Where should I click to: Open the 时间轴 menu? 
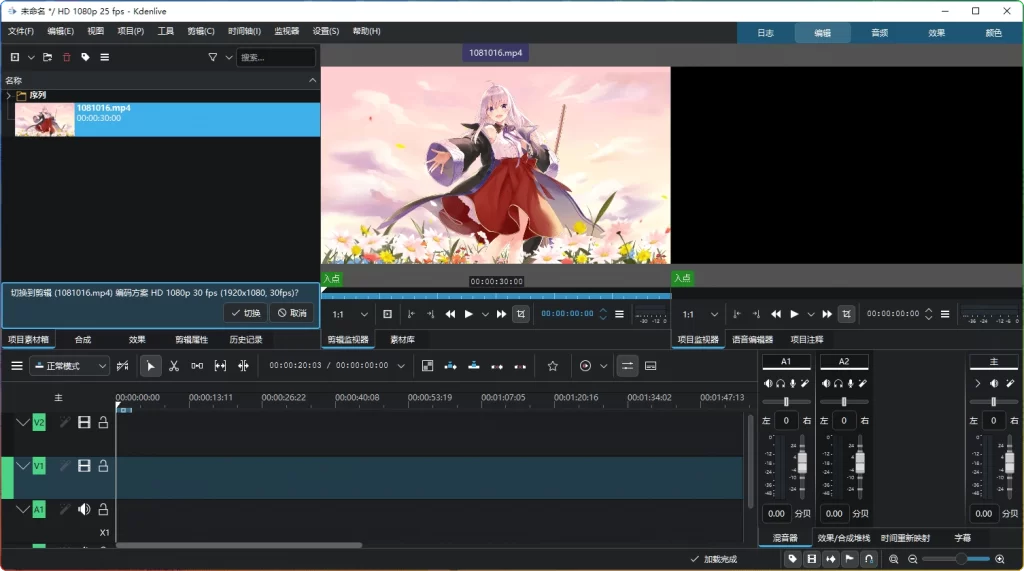pos(244,31)
